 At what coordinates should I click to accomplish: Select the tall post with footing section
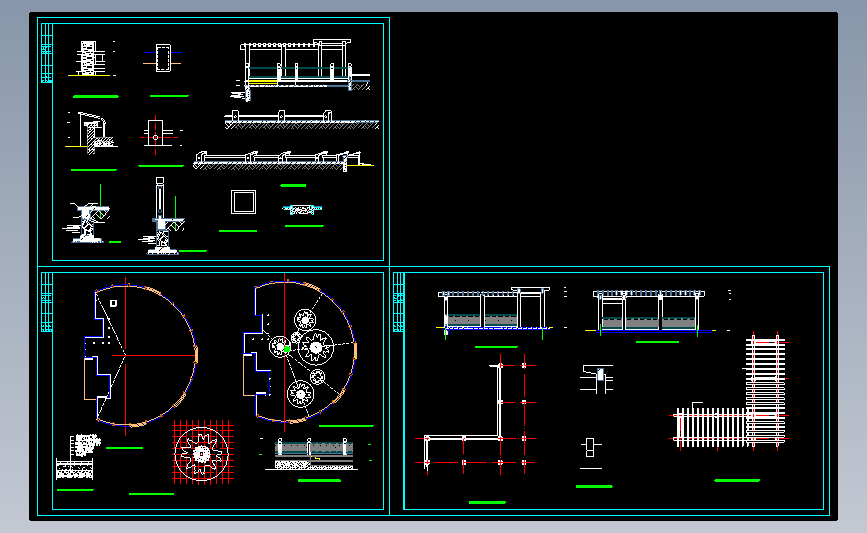[161, 216]
